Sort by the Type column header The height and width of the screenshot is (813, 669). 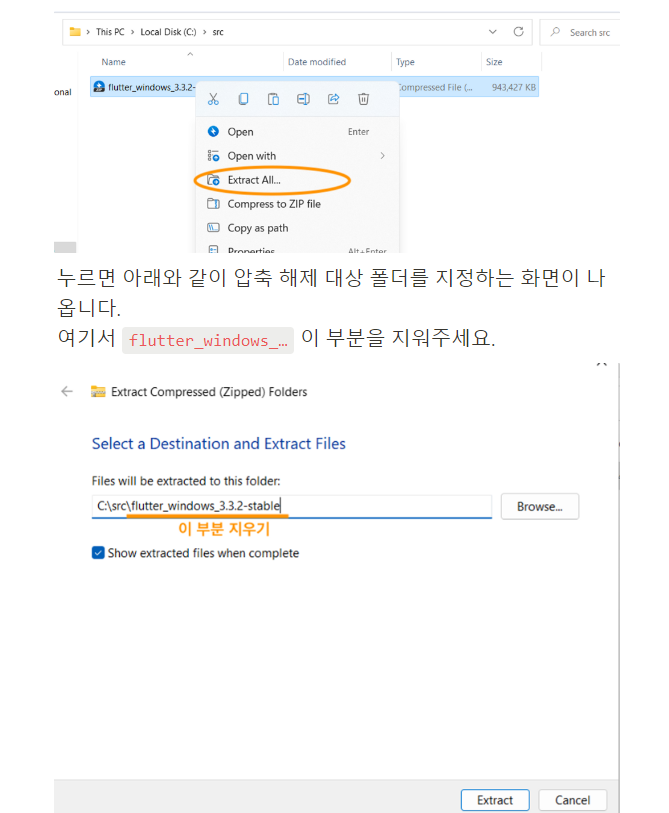click(405, 62)
